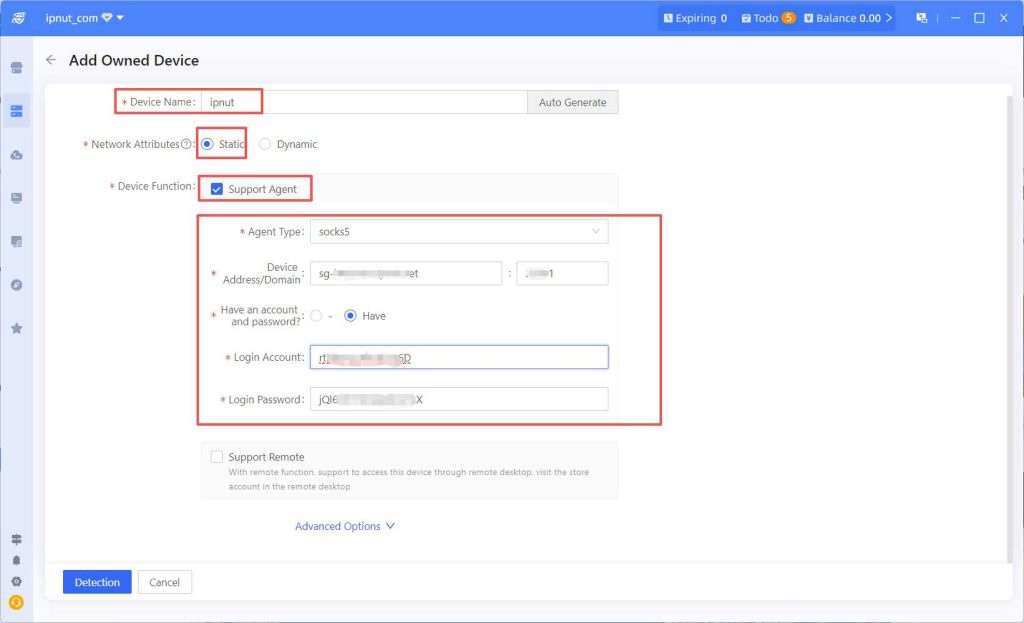This screenshot has height=623, width=1024.
Task: Open the ipnut_com account dropdown
Action: (85, 18)
